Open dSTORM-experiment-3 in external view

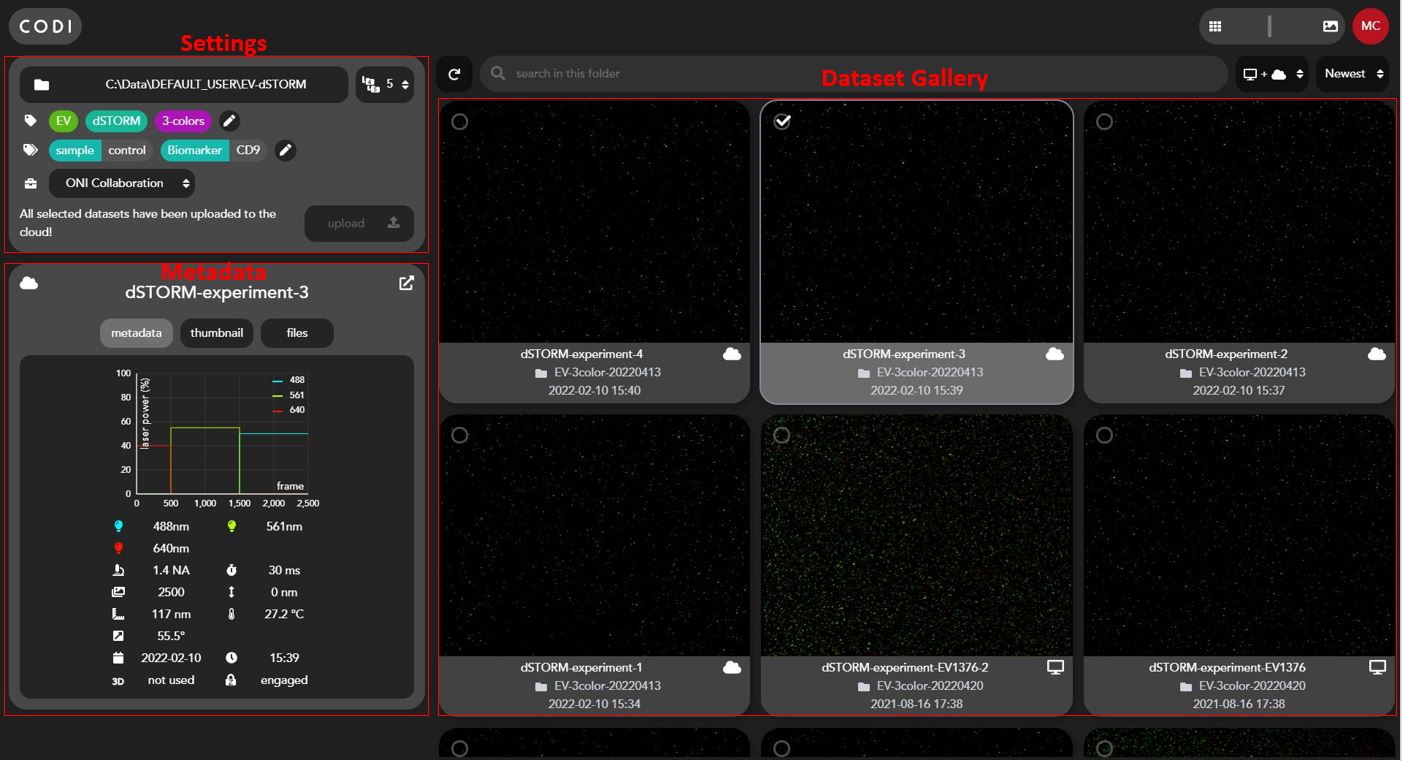pyautogui.click(x=406, y=283)
